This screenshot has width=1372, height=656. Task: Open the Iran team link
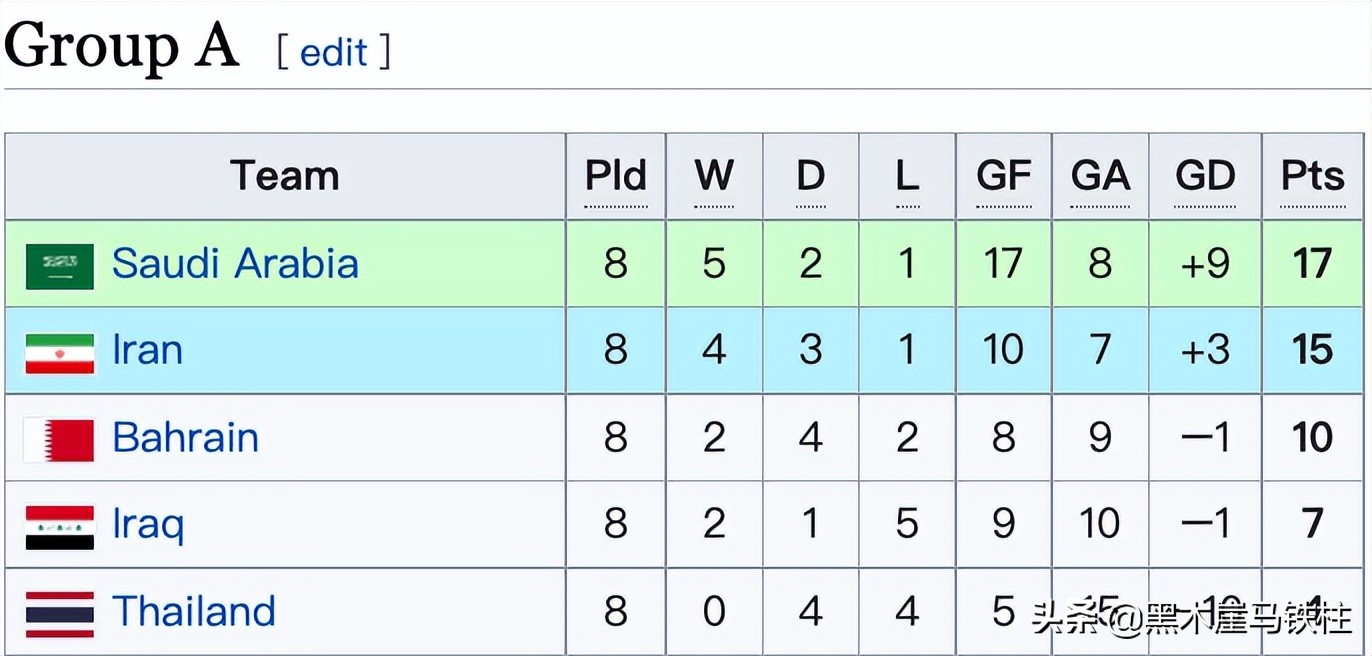147,351
